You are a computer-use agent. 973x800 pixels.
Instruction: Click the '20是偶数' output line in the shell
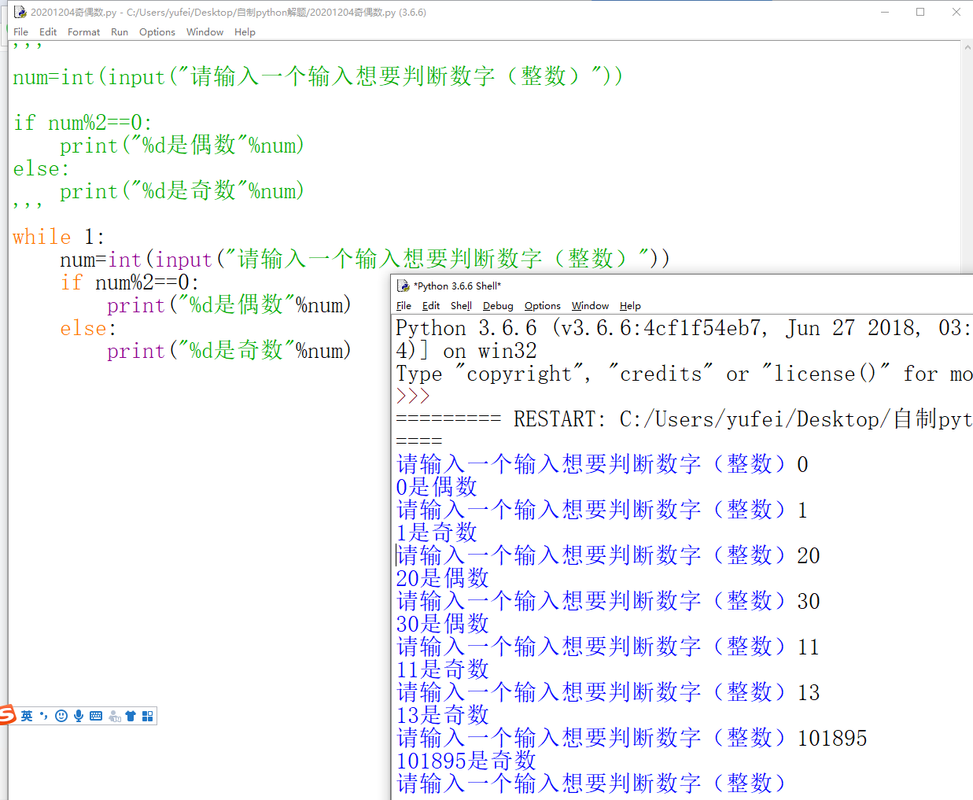click(x=442, y=578)
